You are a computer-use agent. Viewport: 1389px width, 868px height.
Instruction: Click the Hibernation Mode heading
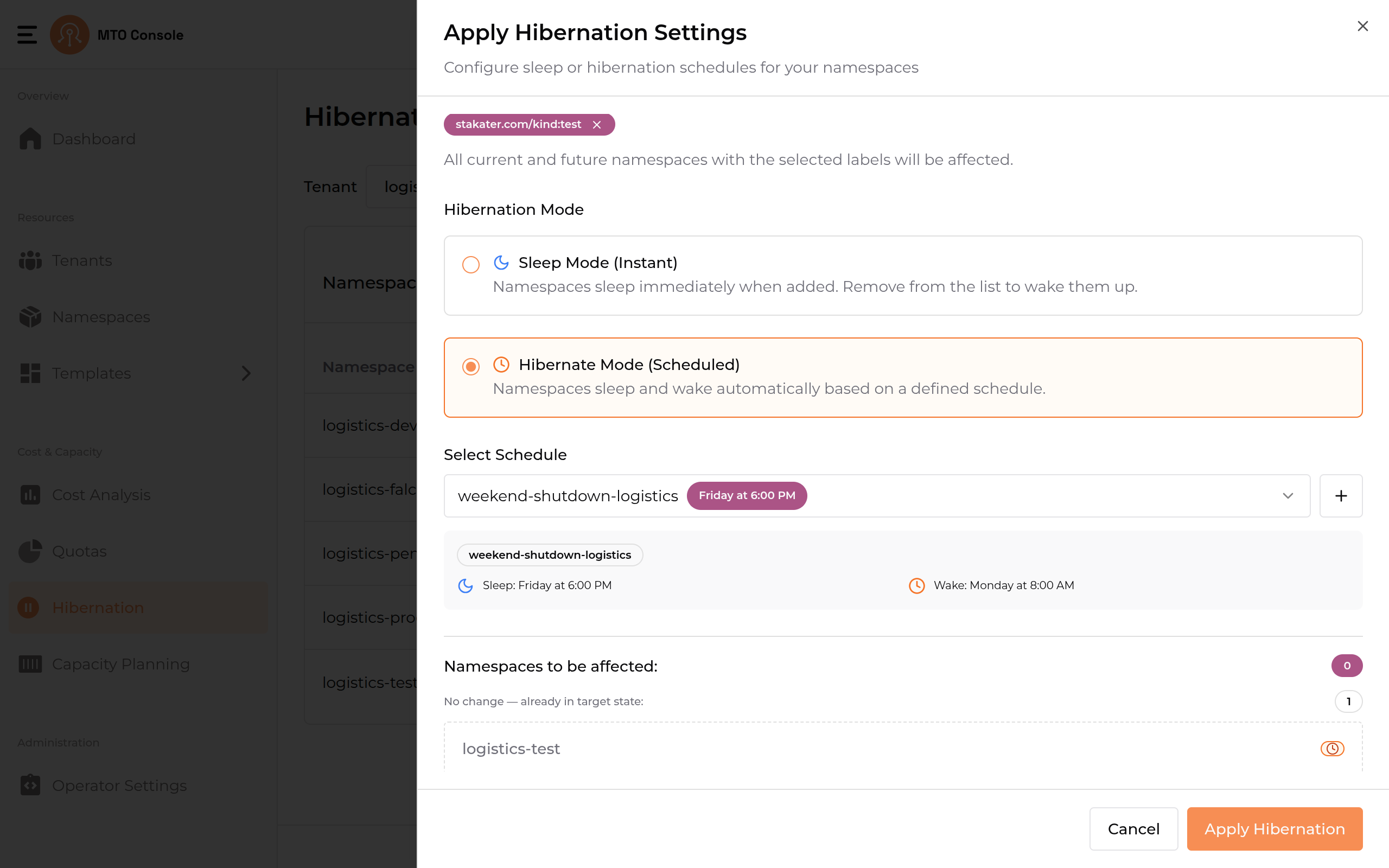(x=514, y=209)
